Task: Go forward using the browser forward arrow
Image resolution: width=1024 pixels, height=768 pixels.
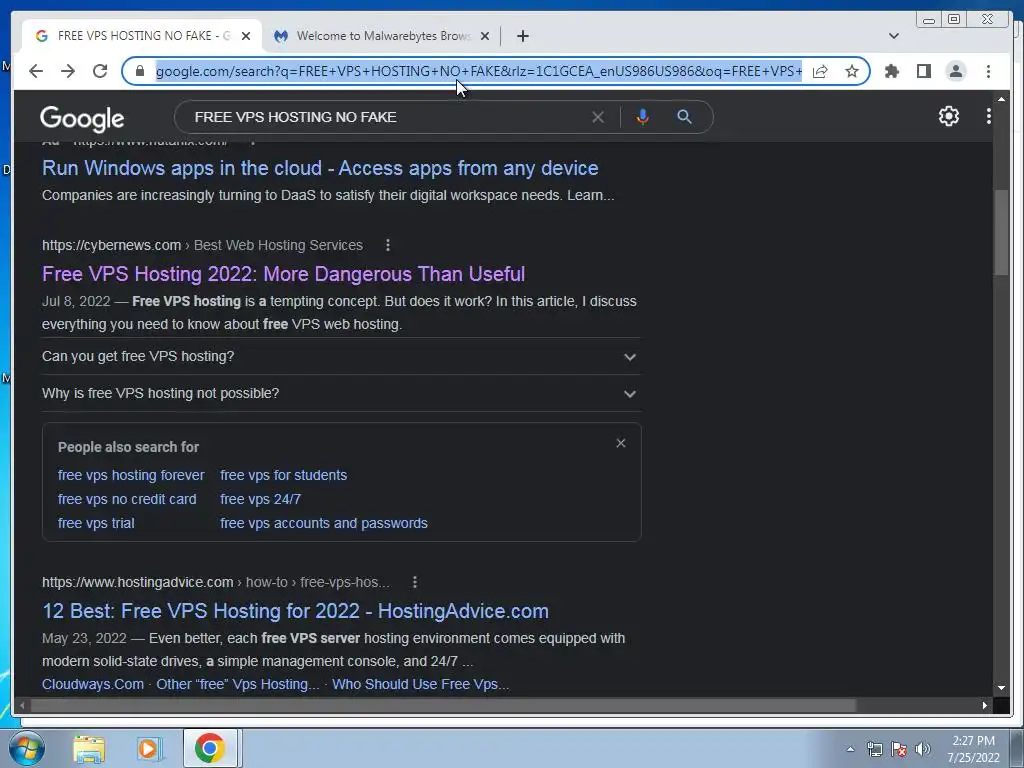Action: click(x=68, y=71)
